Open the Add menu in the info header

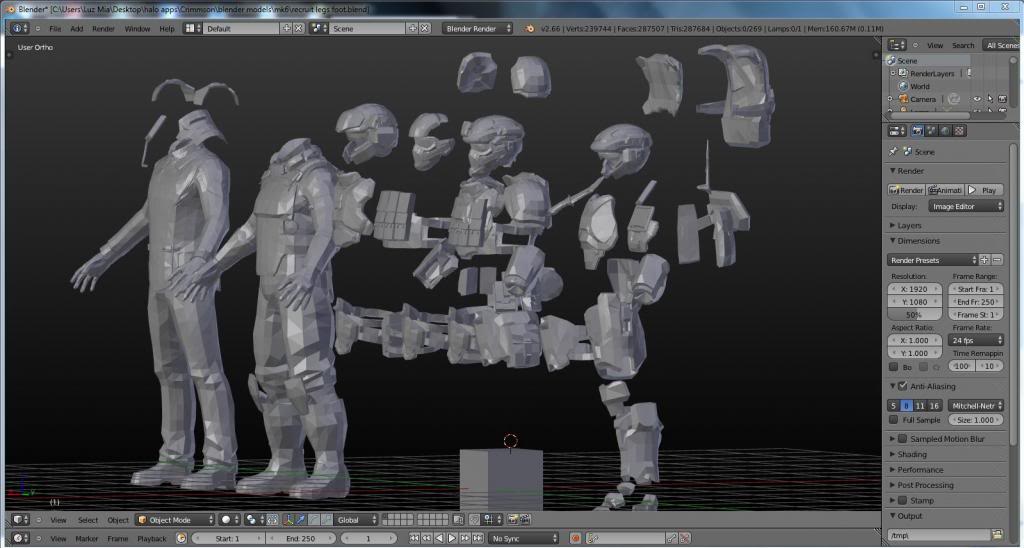77,29
